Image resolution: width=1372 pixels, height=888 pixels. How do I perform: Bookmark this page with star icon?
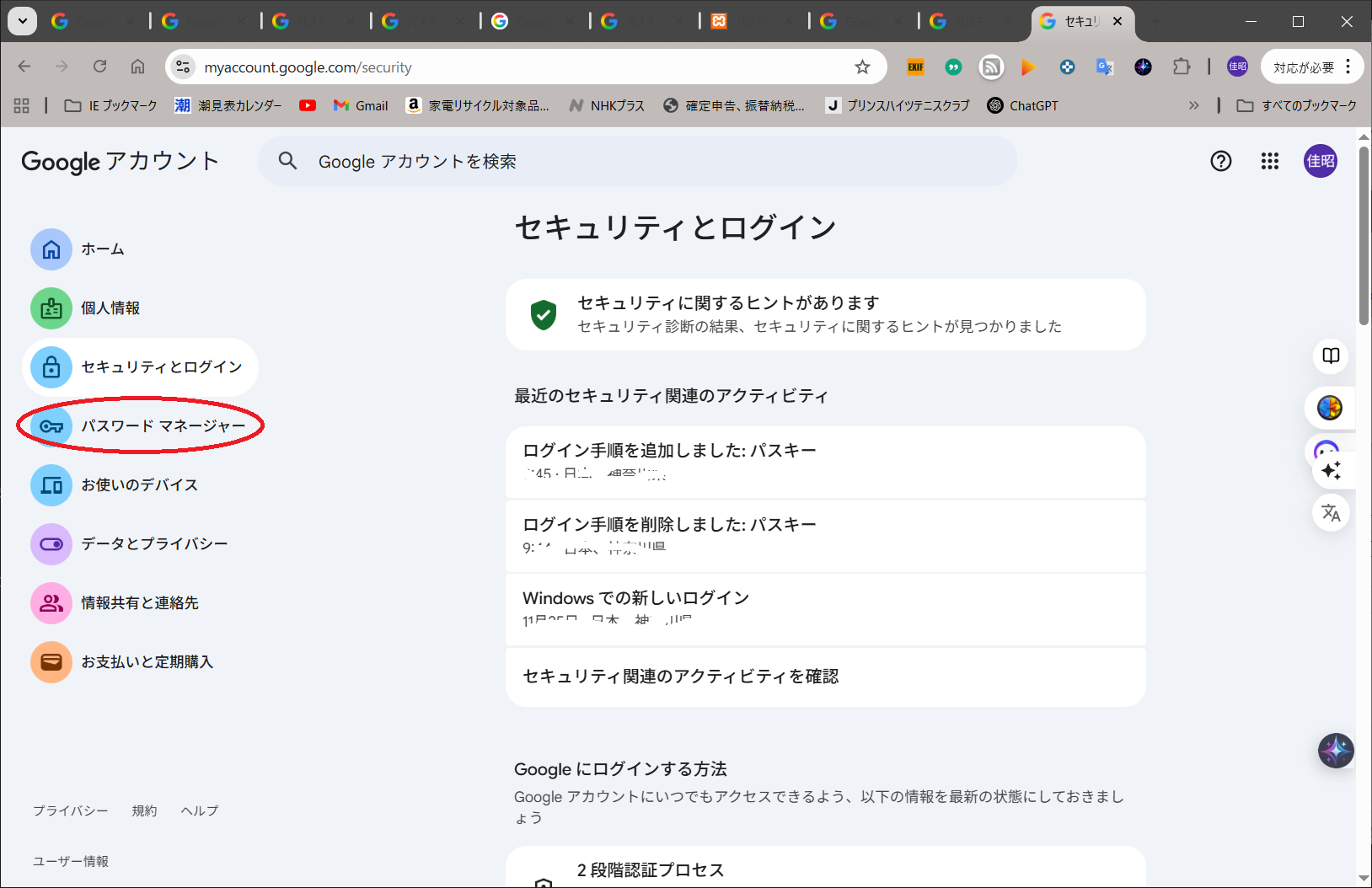tap(862, 67)
